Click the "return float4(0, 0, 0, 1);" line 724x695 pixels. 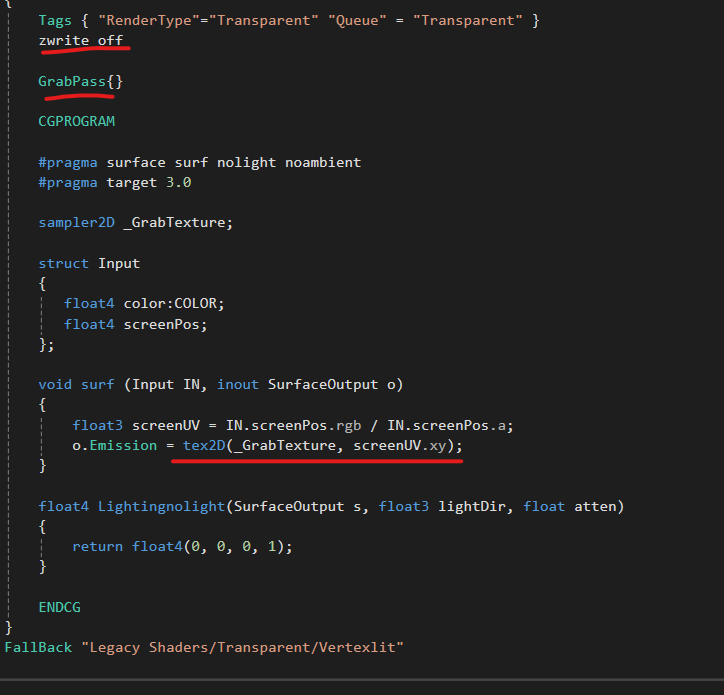(182, 547)
